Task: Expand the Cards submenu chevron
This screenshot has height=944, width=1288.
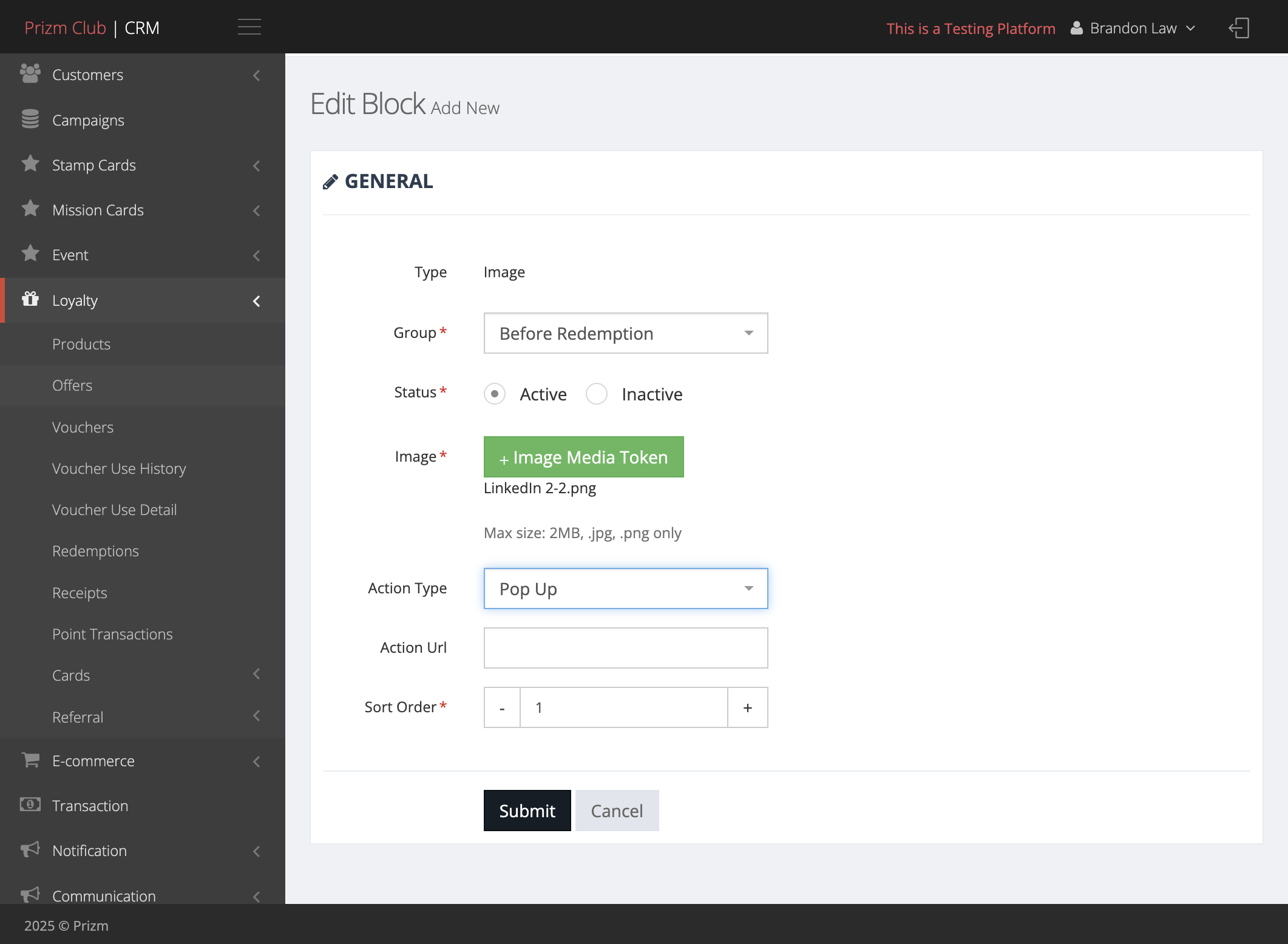Action: [257, 674]
